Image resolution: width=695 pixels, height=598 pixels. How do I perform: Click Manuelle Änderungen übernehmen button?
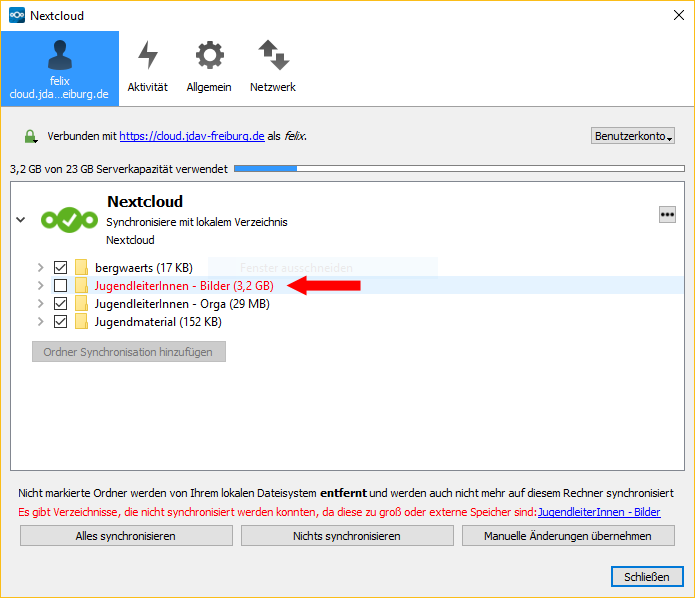(x=568, y=535)
